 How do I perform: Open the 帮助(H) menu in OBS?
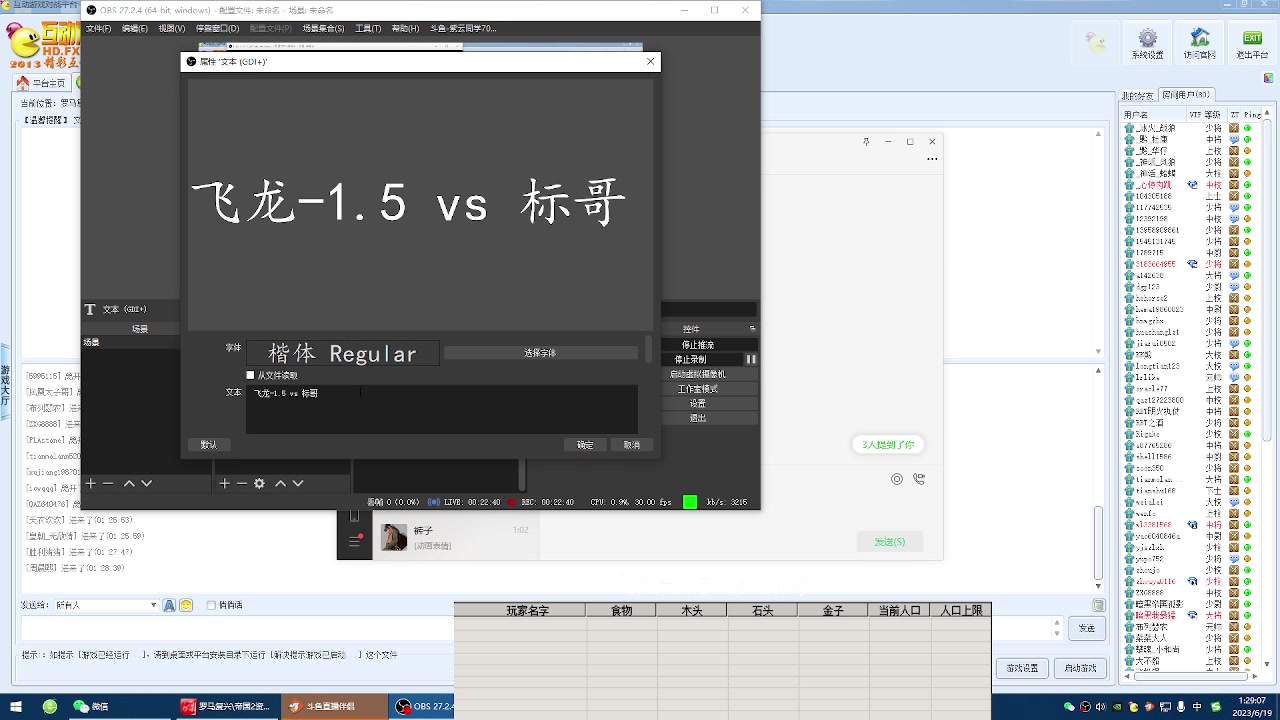click(405, 28)
